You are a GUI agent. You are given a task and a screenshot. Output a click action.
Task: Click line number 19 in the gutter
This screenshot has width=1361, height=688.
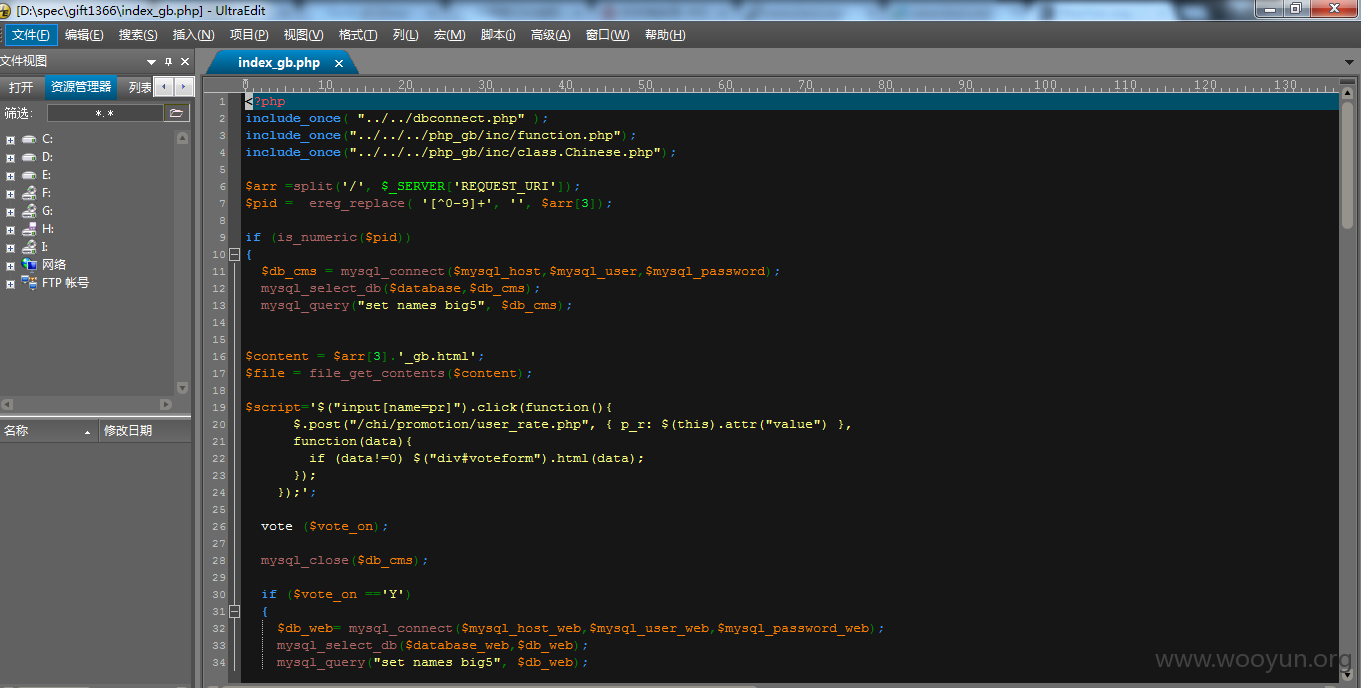[x=220, y=407]
